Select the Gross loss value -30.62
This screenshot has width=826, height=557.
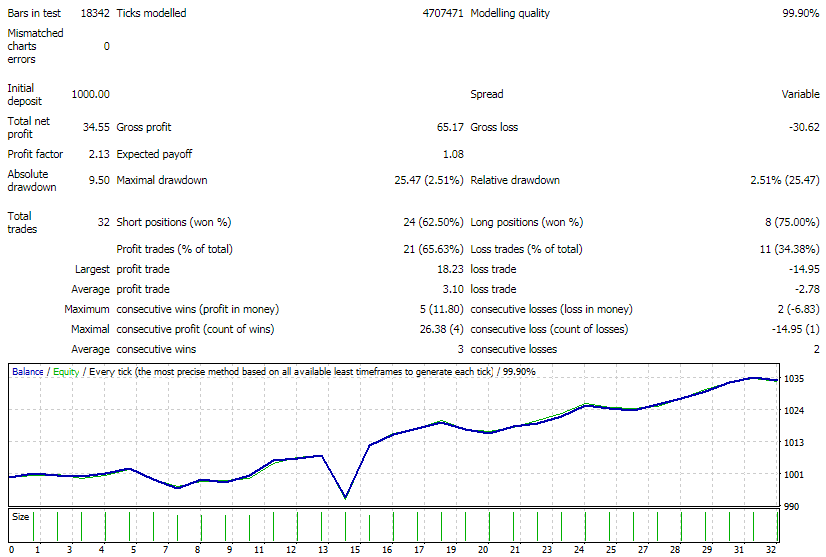click(x=804, y=128)
